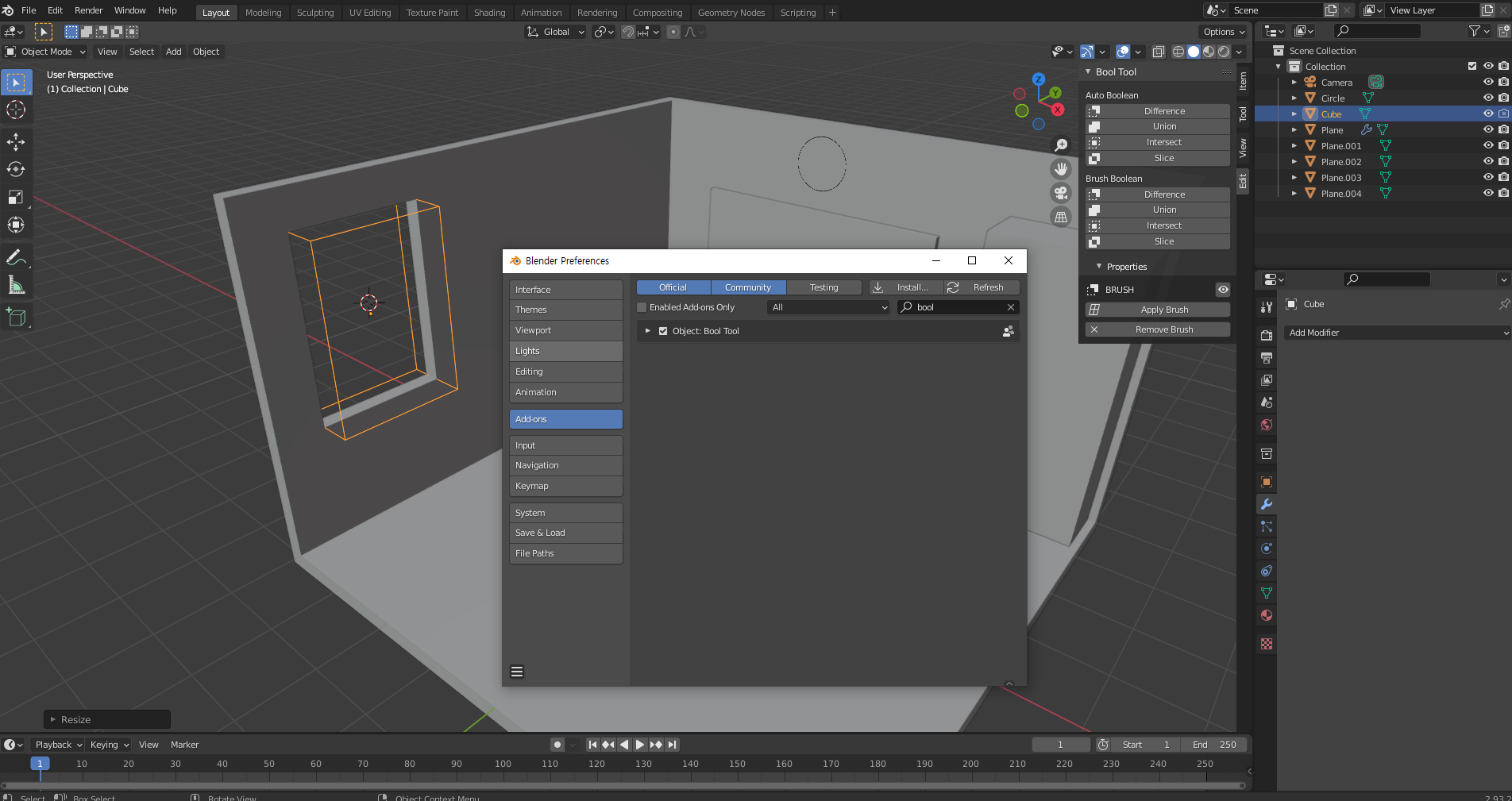Screen dimensions: 1512x801
Task: Select the Measure tool
Action: [16, 285]
